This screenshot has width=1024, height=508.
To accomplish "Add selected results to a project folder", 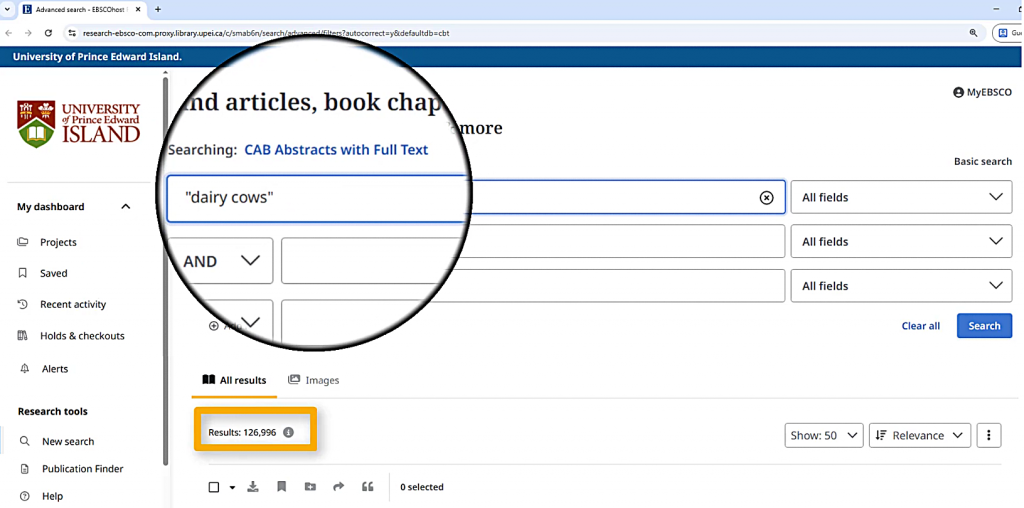I will point(310,487).
